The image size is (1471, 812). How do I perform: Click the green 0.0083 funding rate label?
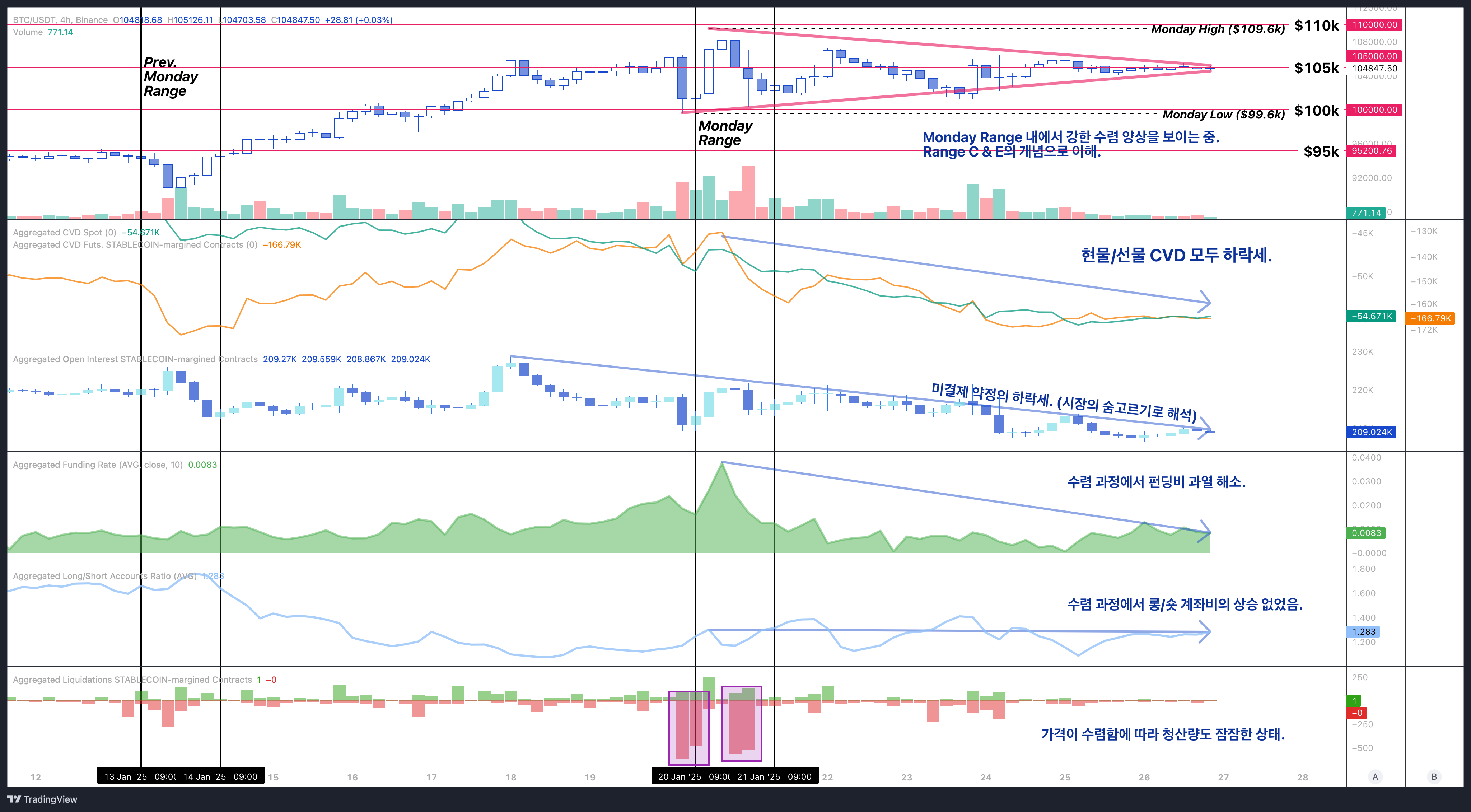pyautogui.click(x=1366, y=533)
